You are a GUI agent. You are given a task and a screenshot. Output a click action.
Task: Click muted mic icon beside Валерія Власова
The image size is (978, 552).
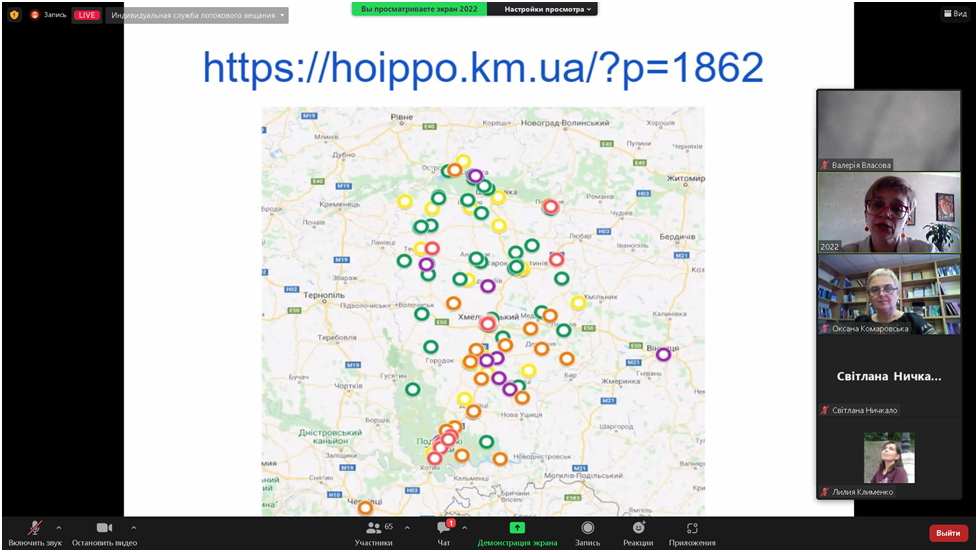click(x=825, y=165)
